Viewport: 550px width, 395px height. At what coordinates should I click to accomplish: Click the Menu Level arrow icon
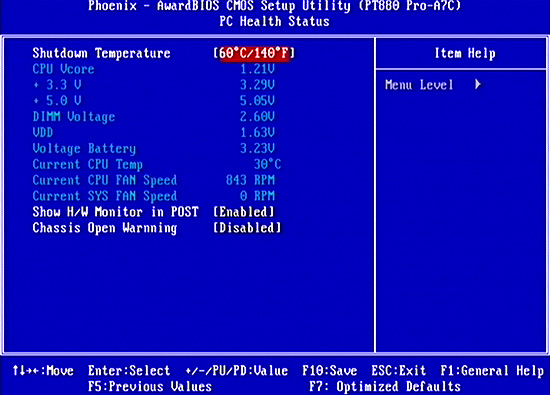(x=478, y=85)
